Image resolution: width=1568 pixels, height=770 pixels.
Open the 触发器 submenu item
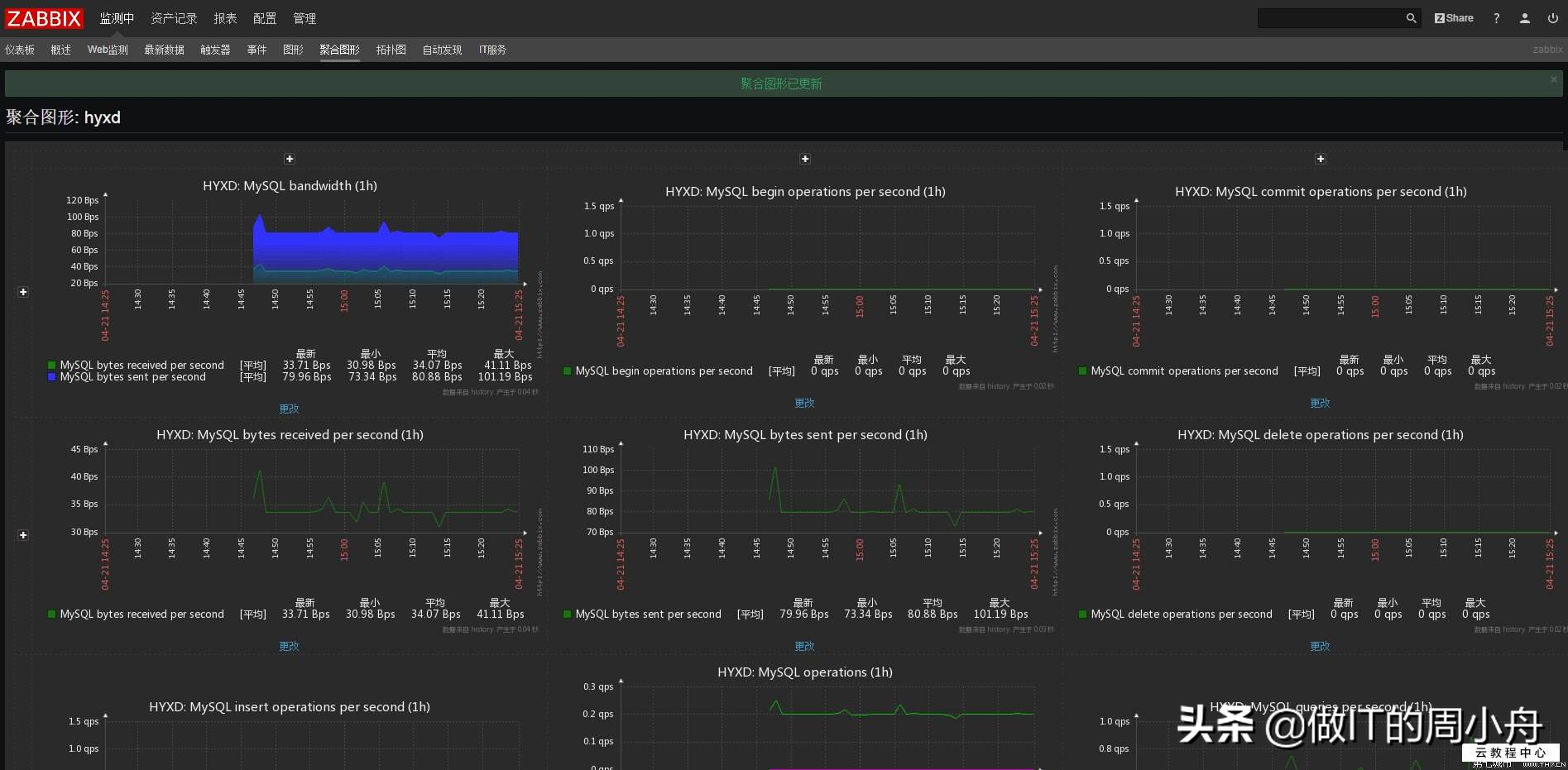[215, 50]
